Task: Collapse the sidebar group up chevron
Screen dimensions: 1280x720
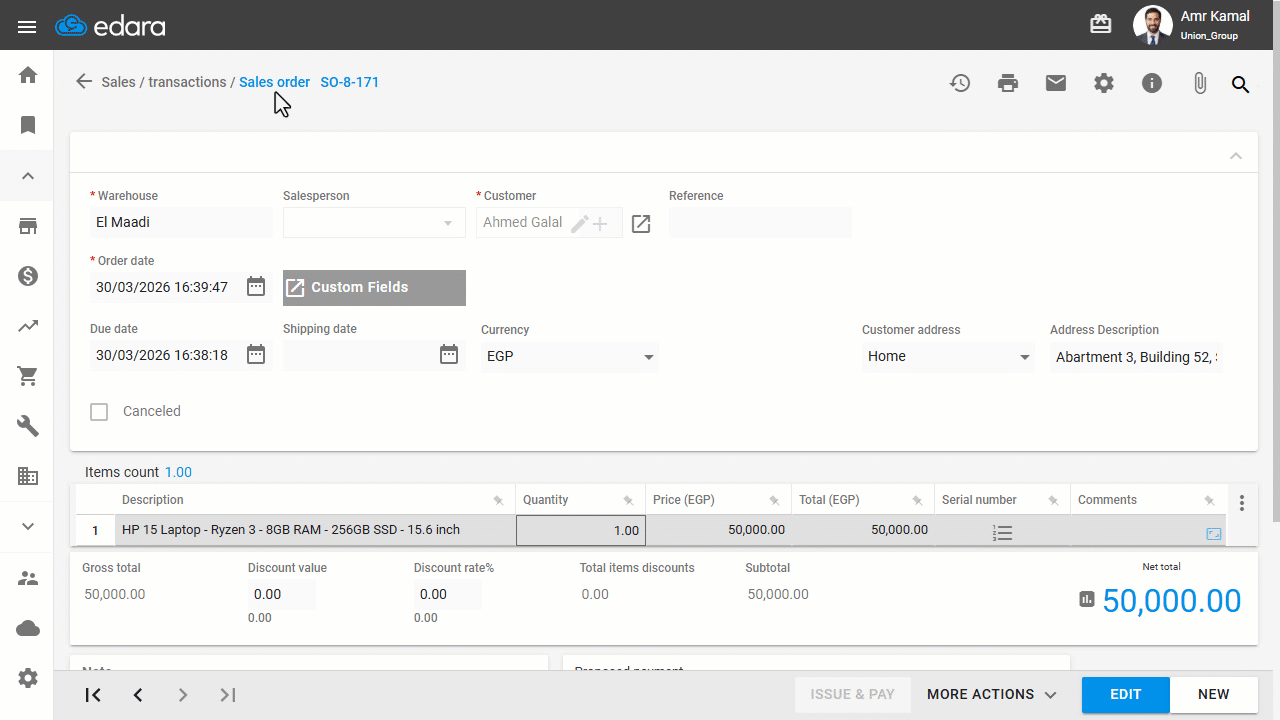Action: point(28,176)
